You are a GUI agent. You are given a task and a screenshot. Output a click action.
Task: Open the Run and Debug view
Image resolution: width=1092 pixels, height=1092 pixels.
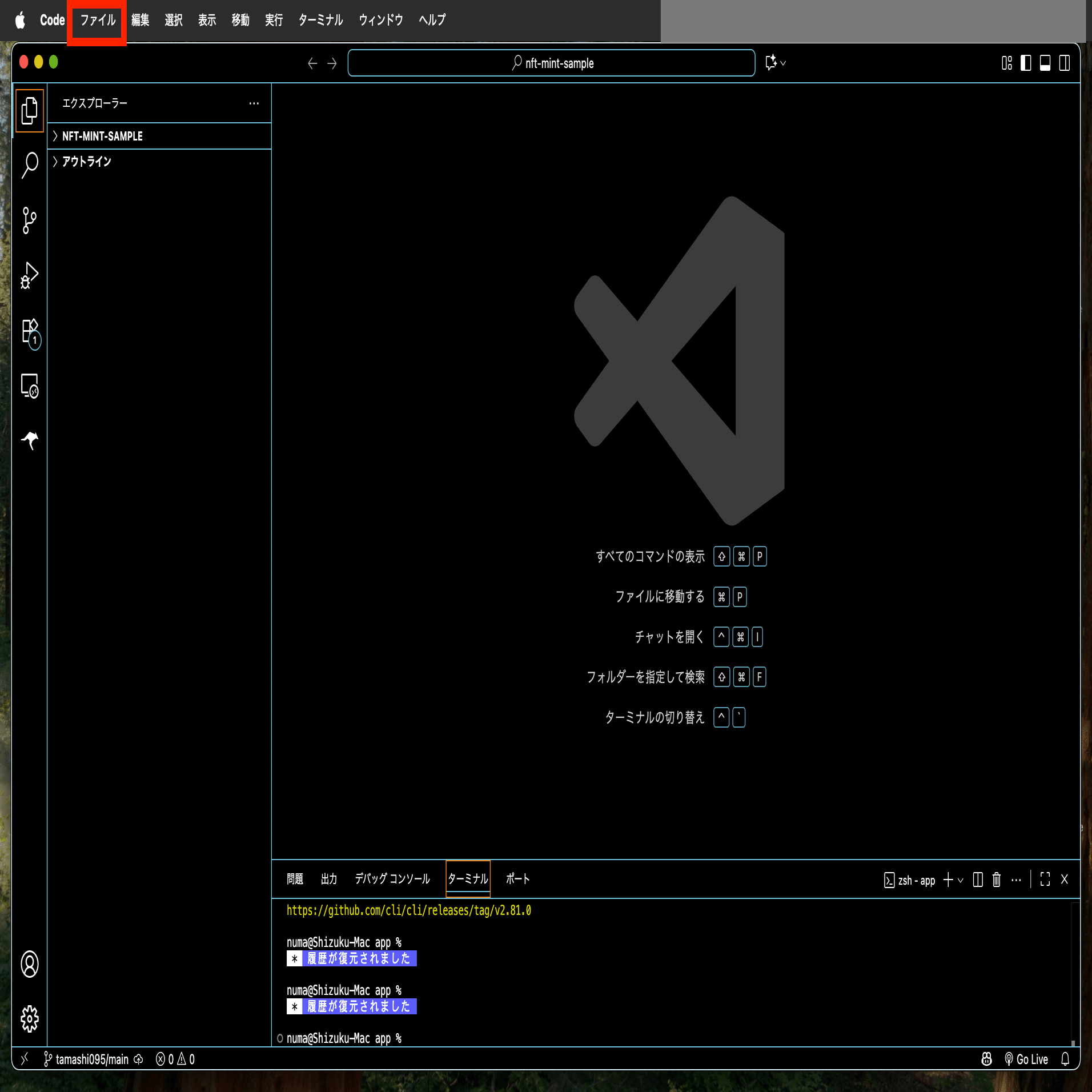(30, 276)
